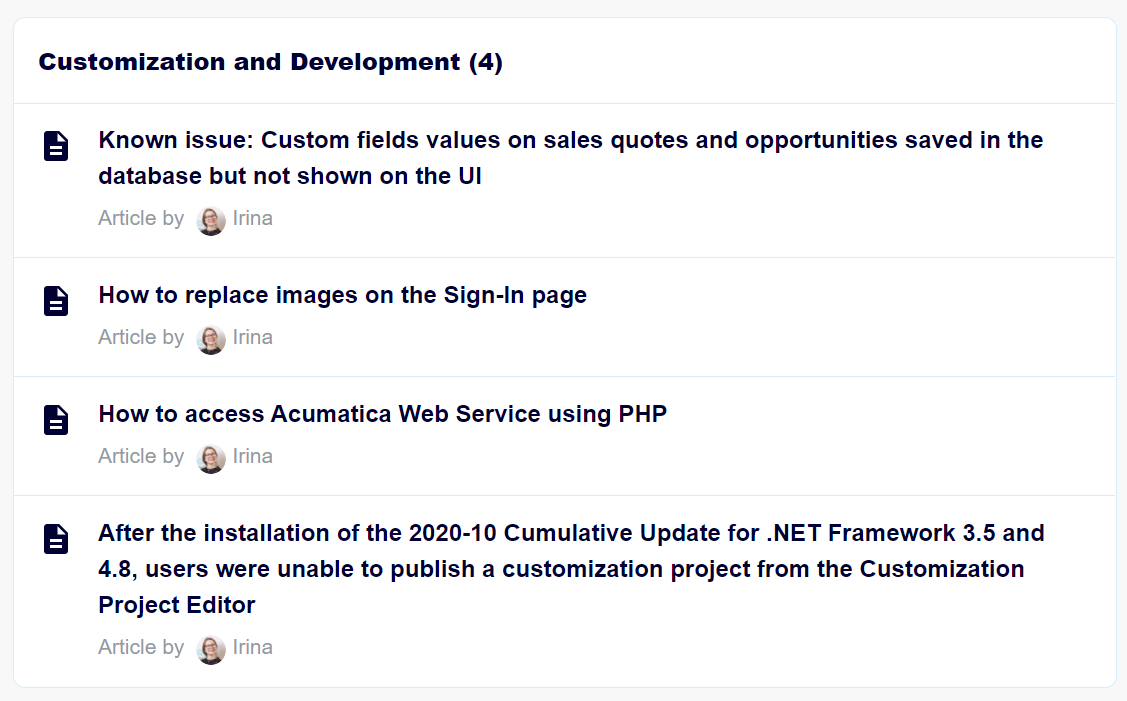Open 2020-10 Cumulative Update .NET Framework article
1127x701 pixels.
point(571,569)
